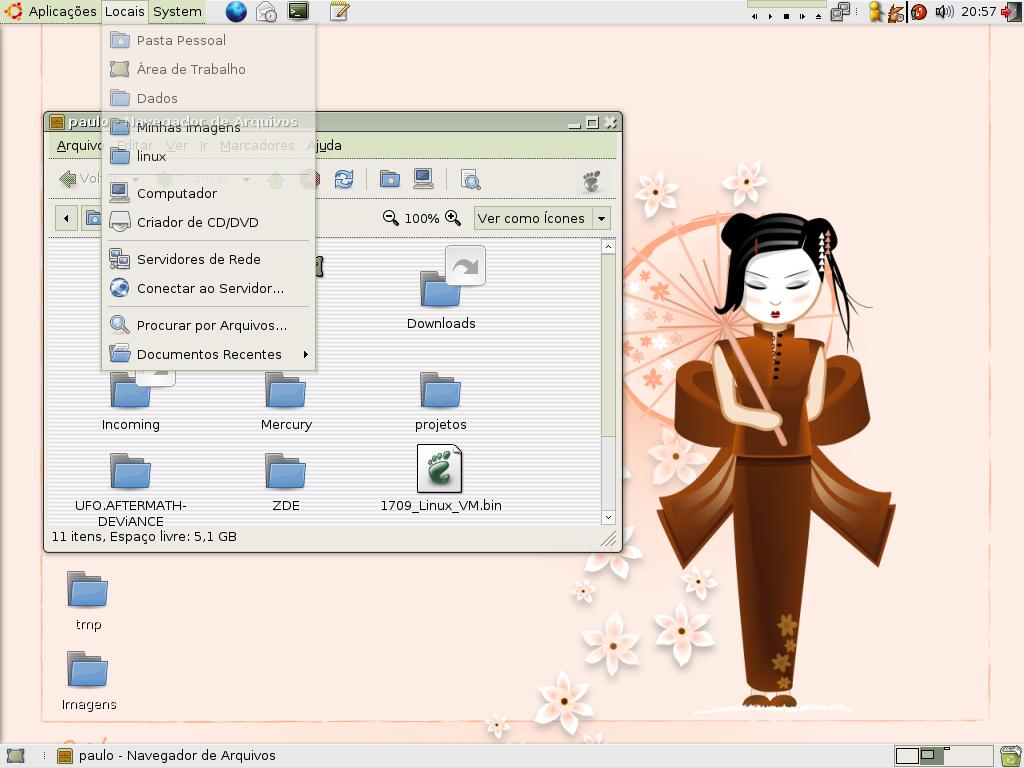Click previous track in panel player
The height and width of the screenshot is (768, 1024).
(x=754, y=16)
